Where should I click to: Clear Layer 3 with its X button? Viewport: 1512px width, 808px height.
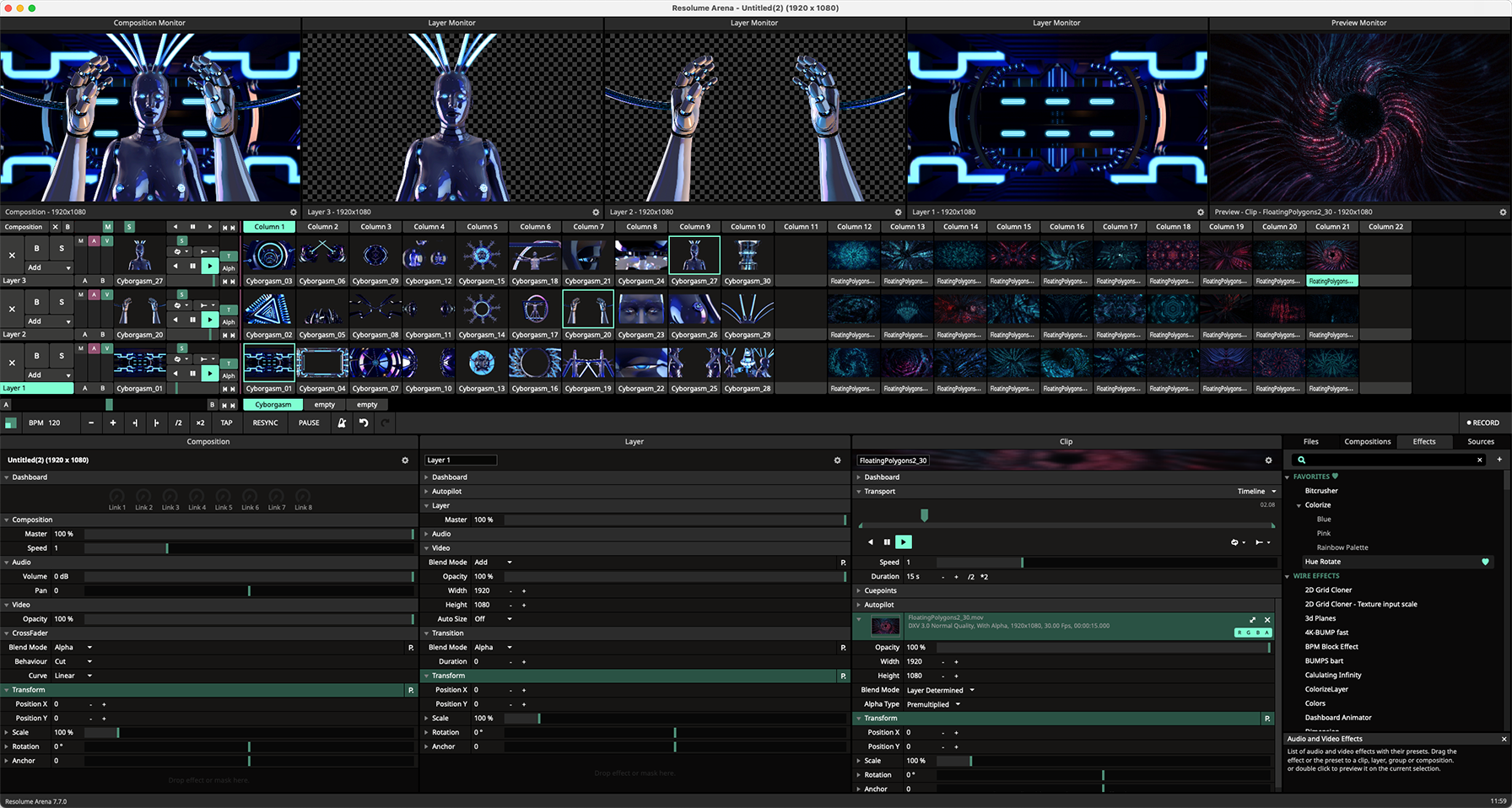coord(12,255)
